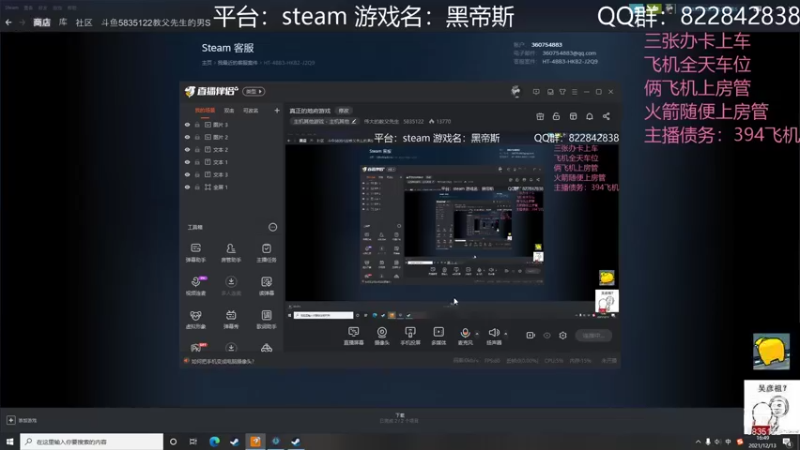Image resolution: width=800 pixels, height=450 pixels.
Task: Open Steam downloads status at bottom
Action: pos(399,418)
